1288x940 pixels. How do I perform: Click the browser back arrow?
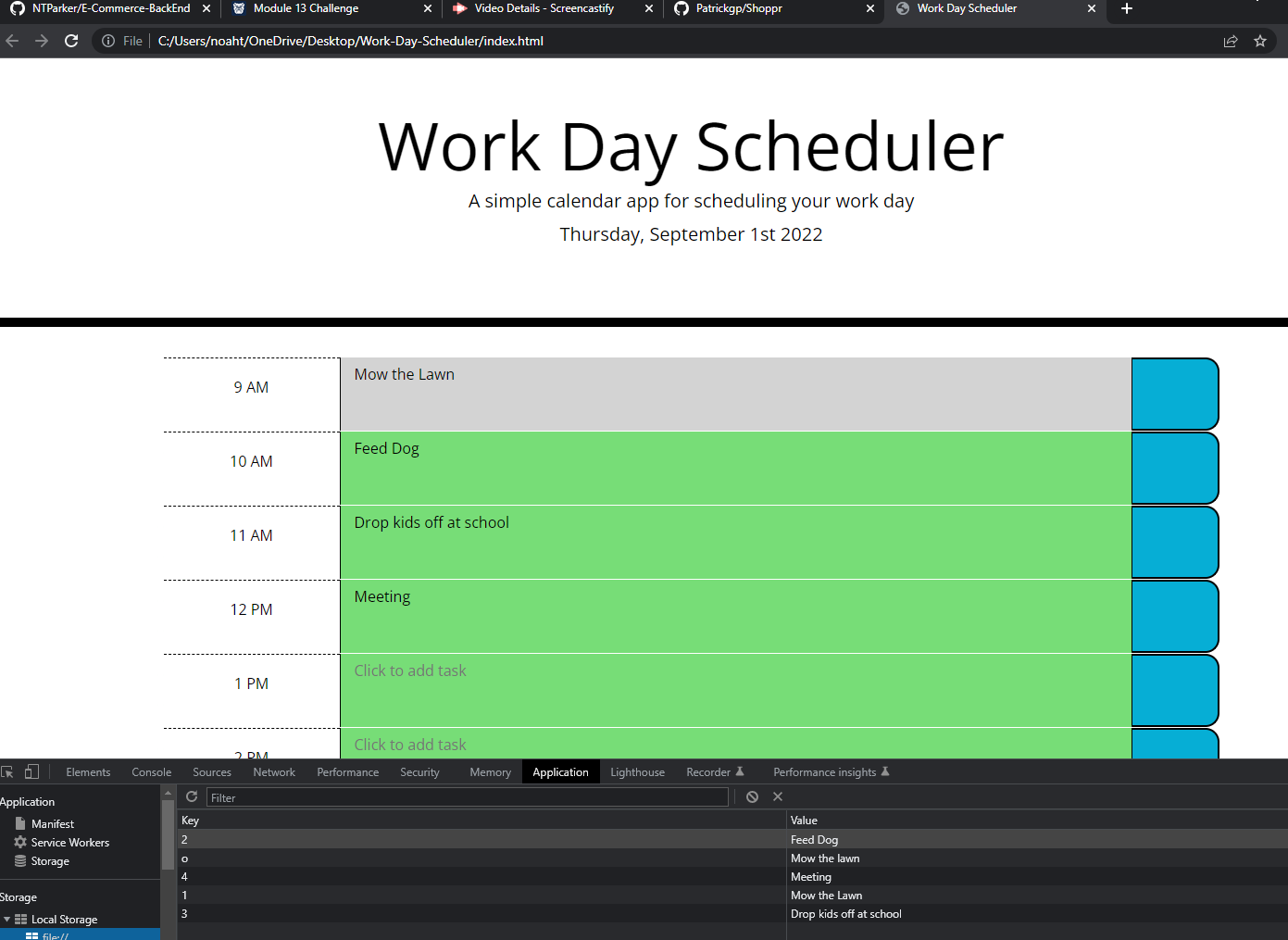pyautogui.click(x=12, y=41)
